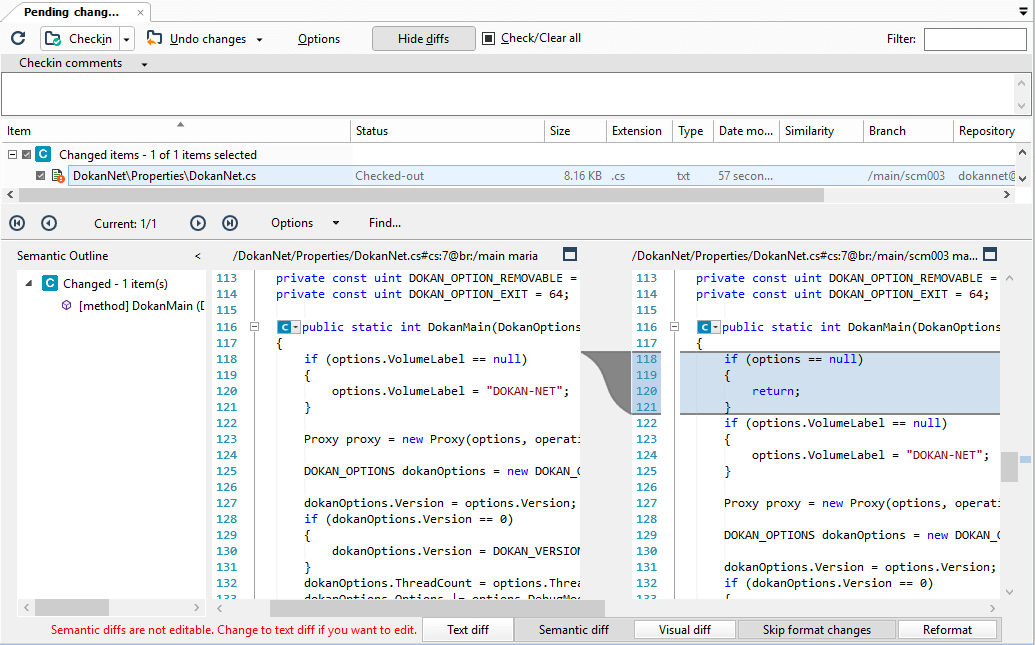This screenshot has width=1035, height=645.
Task: Click the Changed items group C icon
Action: pos(43,154)
